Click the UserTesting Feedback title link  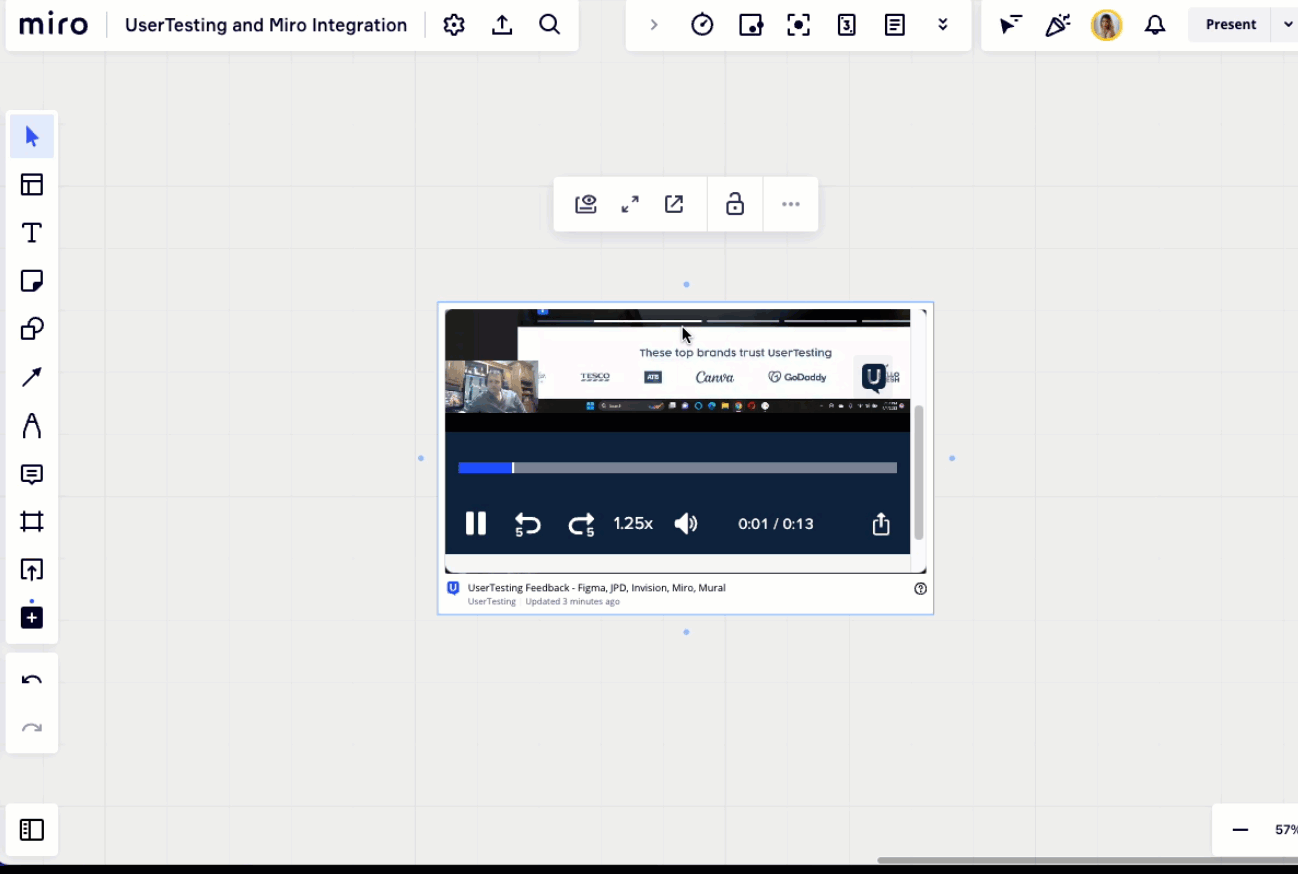597,588
